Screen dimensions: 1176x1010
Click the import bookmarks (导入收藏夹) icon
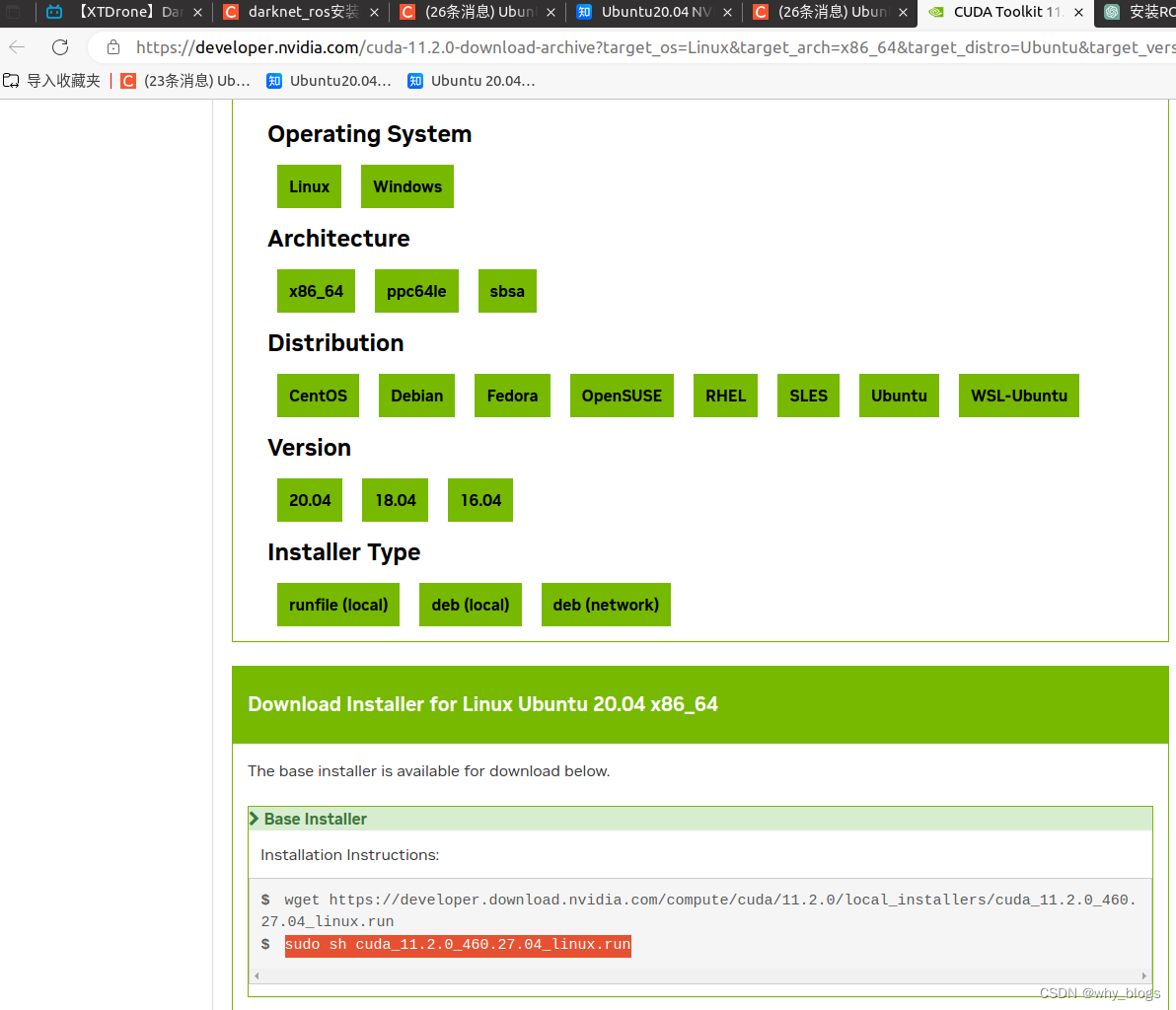pyautogui.click(x=10, y=81)
